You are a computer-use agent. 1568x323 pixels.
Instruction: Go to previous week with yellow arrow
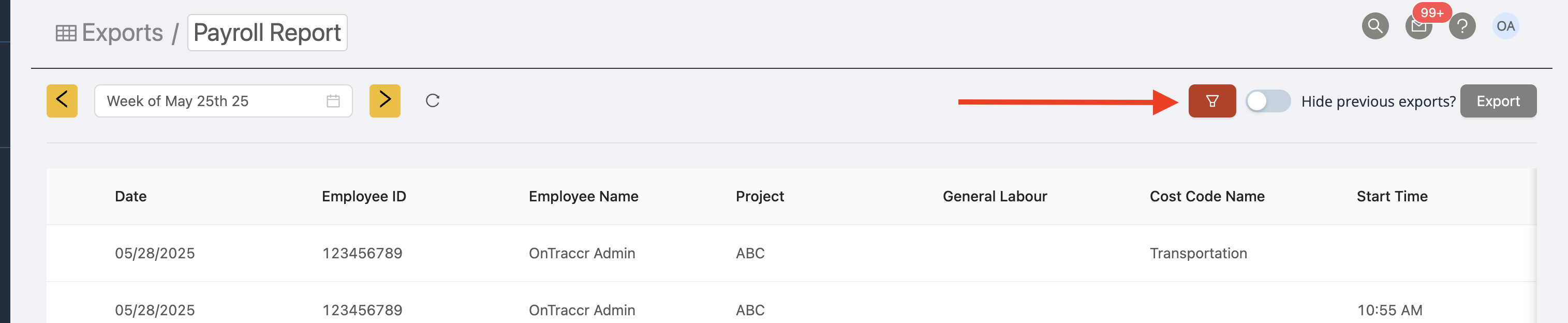62,101
